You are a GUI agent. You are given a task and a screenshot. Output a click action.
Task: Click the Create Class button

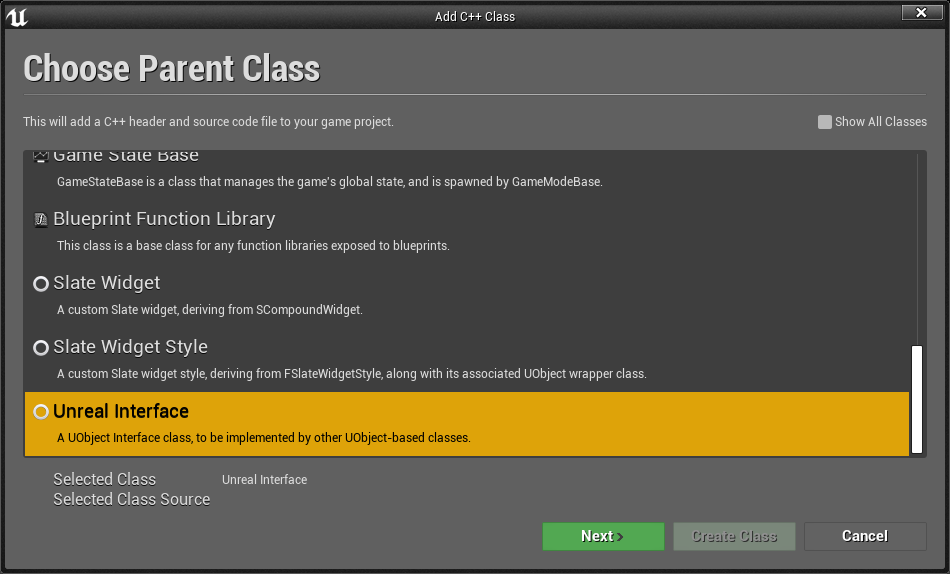tap(734, 536)
